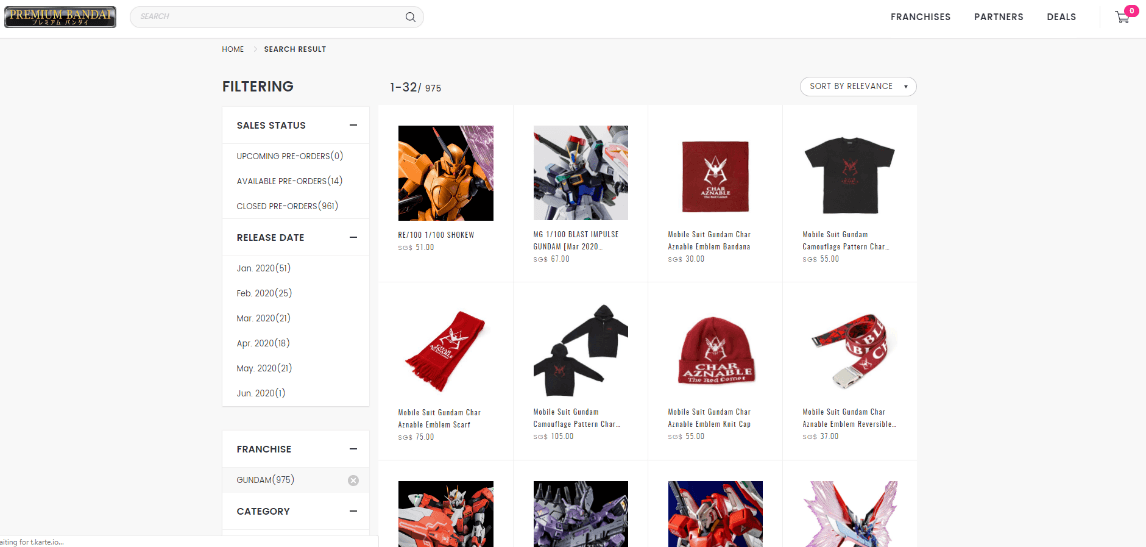
Task: Filter by Available Pre-orders
Action: click(x=289, y=181)
